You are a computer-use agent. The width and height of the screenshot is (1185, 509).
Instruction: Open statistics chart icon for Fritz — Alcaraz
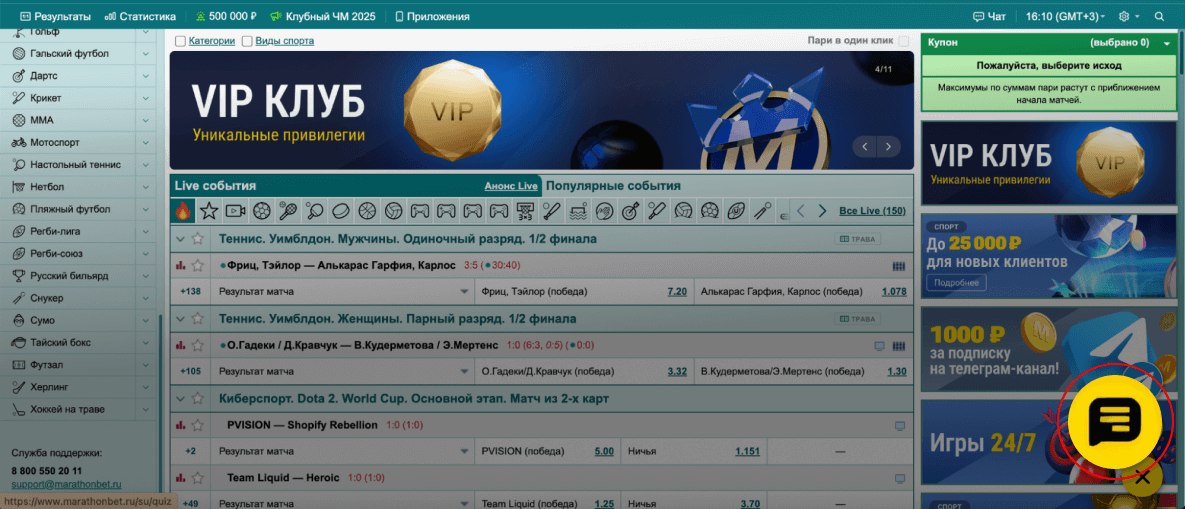(x=181, y=266)
